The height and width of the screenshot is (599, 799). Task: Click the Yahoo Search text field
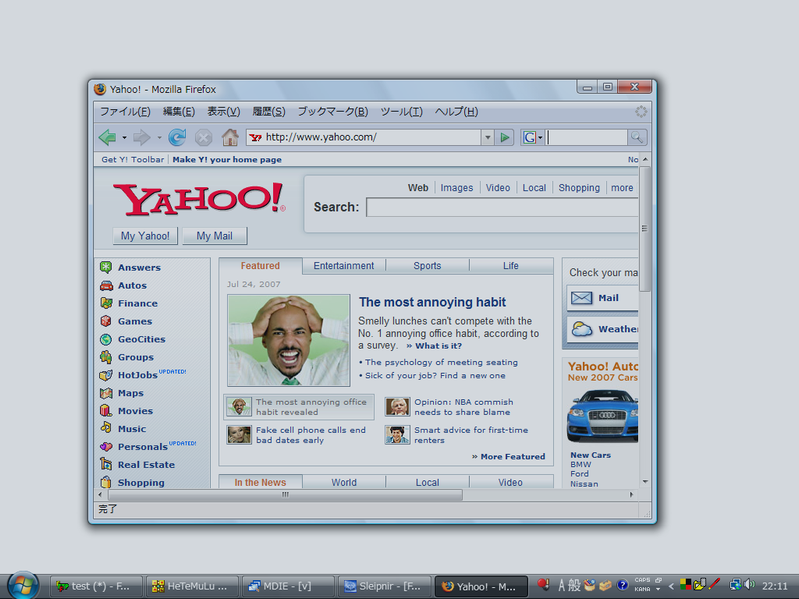[x=502, y=207]
